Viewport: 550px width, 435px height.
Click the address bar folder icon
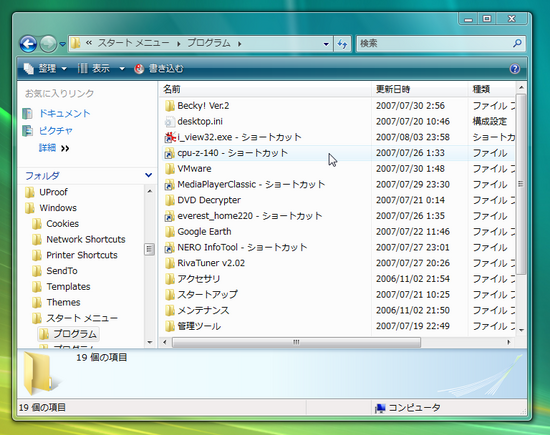75,44
